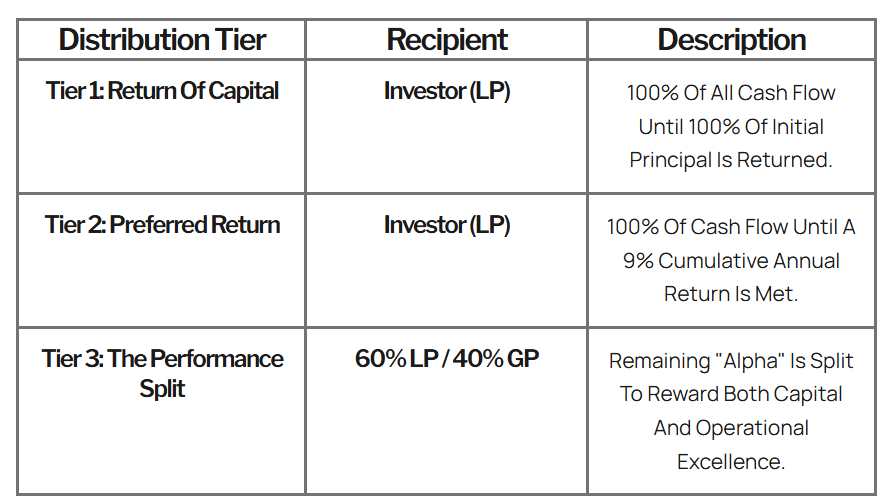Click the text "Principal Is Returned."
The height and width of the screenshot is (504, 886).
click(731, 160)
